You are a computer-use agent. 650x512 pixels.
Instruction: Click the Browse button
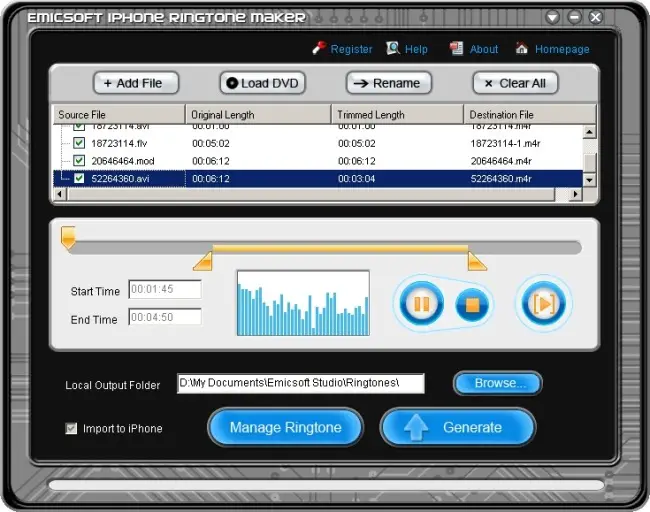[x=497, y=383]
